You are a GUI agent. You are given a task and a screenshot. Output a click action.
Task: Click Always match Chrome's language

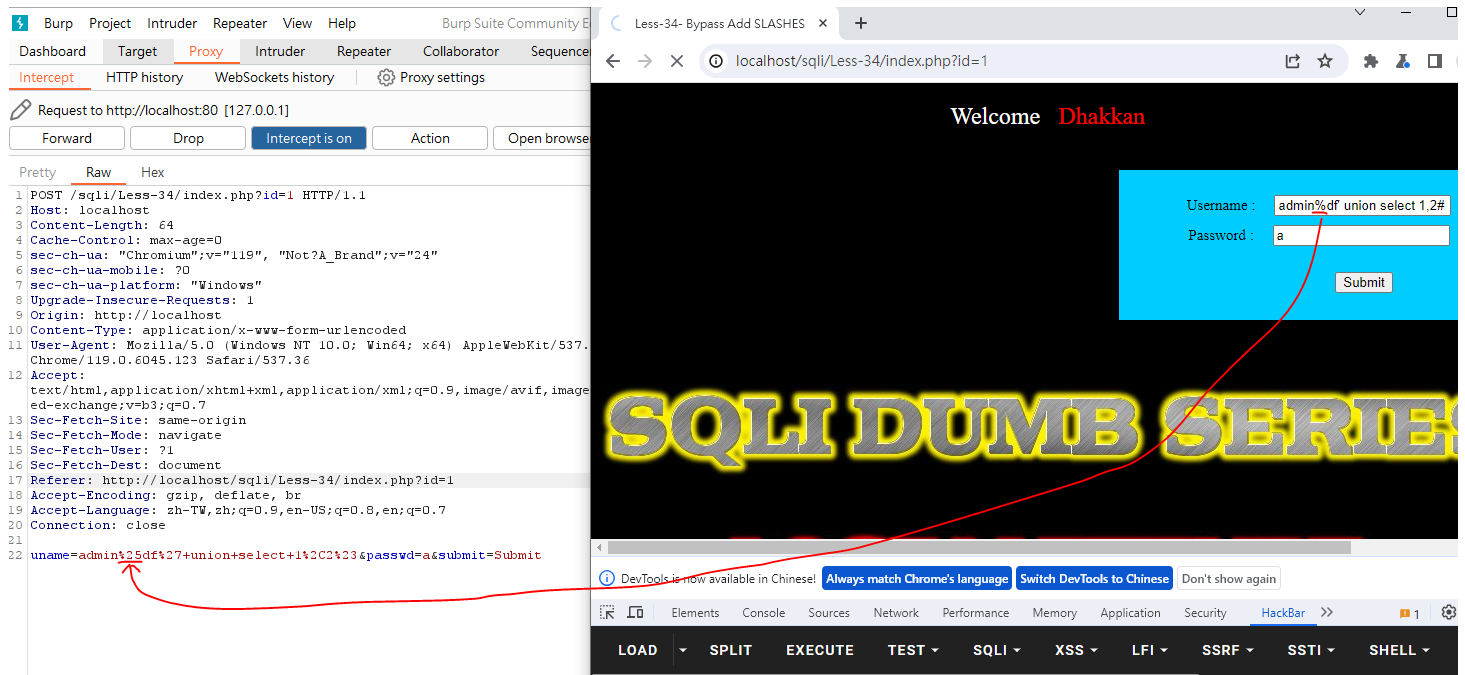click(x=917, y=578)
